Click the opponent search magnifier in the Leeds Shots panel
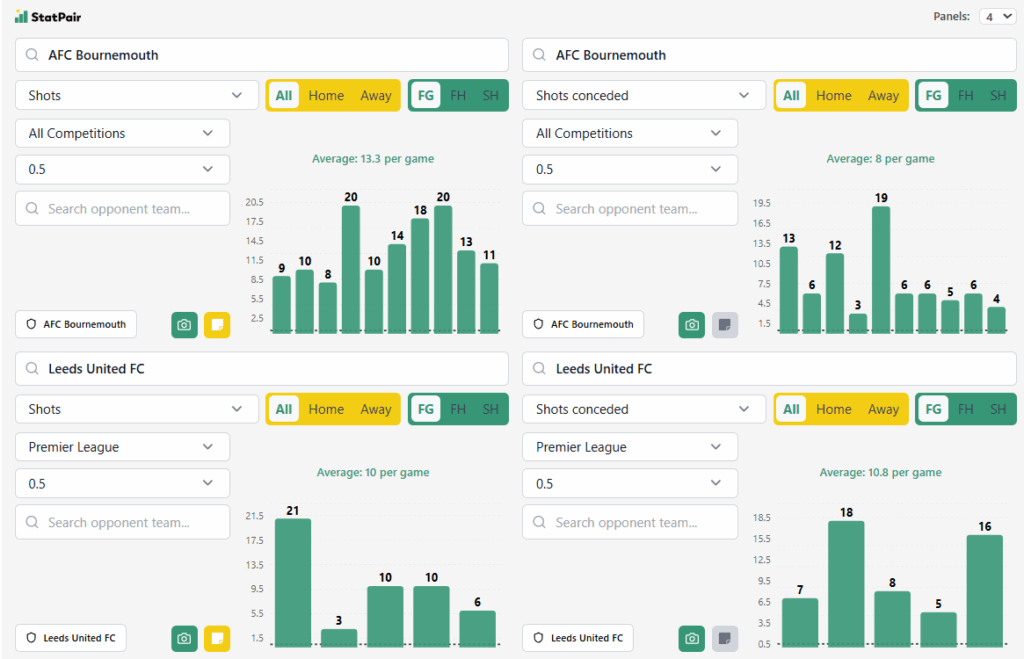1024x659 pixels. 32,522
